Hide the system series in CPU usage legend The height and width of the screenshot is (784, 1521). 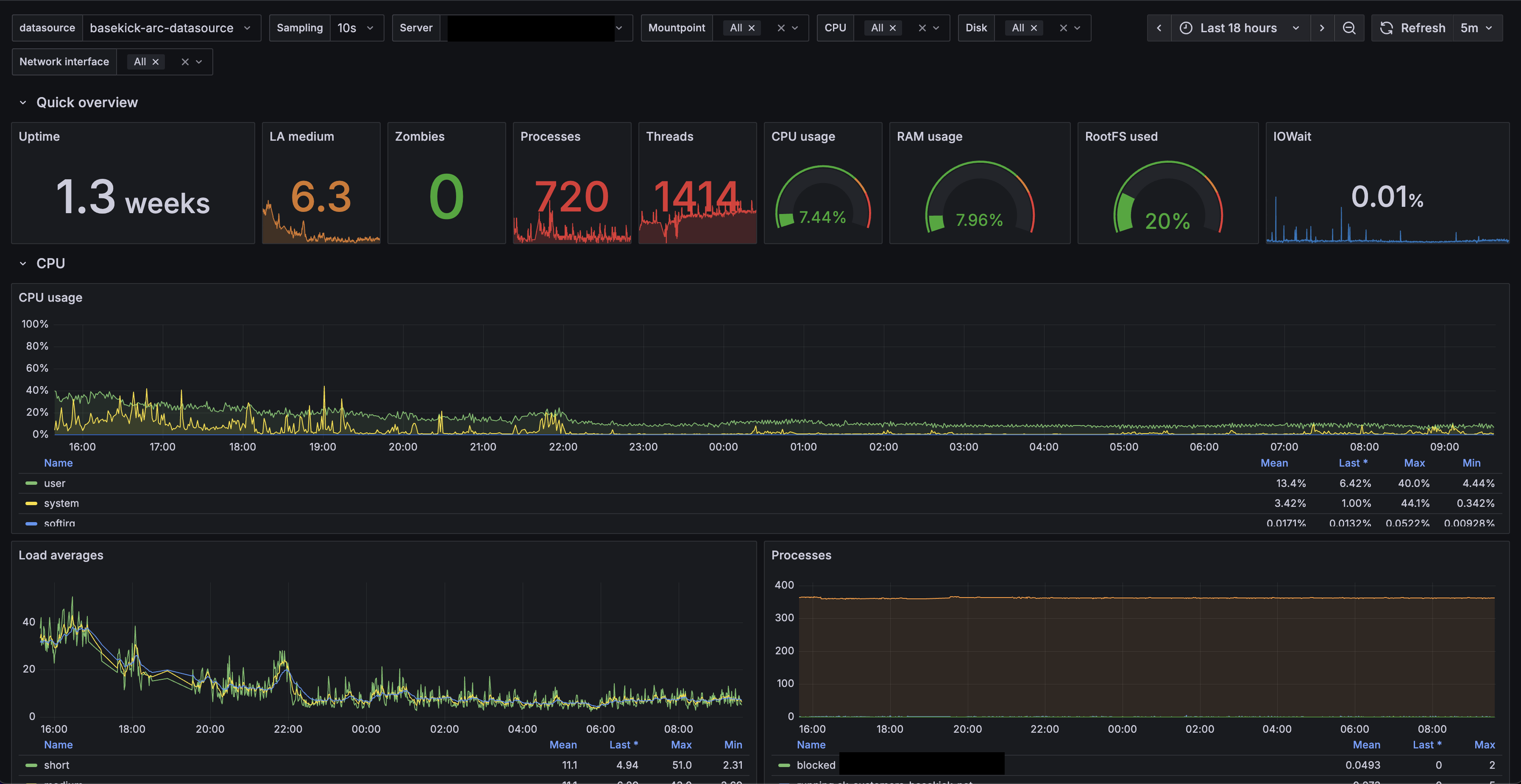click(61, 503)
